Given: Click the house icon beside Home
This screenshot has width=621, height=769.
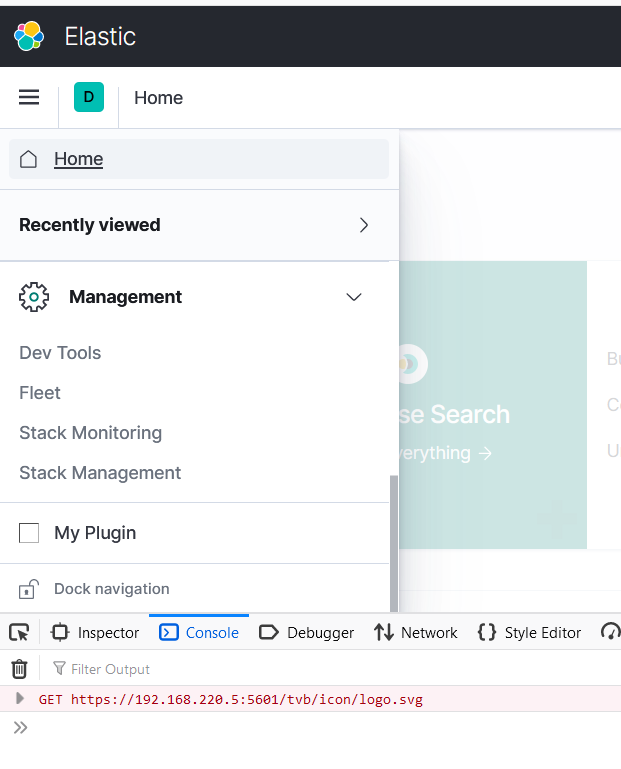Looking at the screenshot, I should [x=28, y=159].
